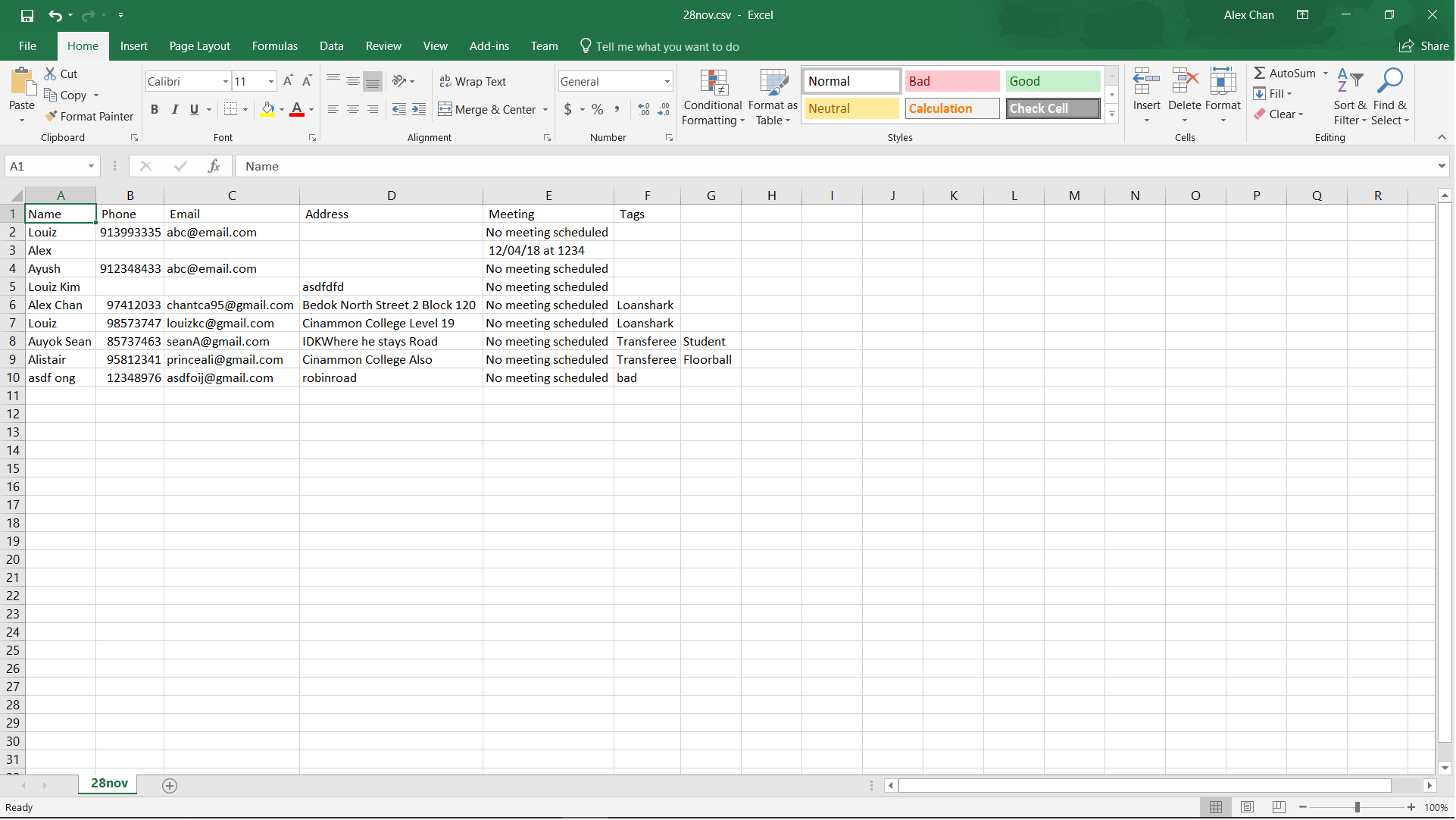Click the Decrease Indent icon

point(399,109)
